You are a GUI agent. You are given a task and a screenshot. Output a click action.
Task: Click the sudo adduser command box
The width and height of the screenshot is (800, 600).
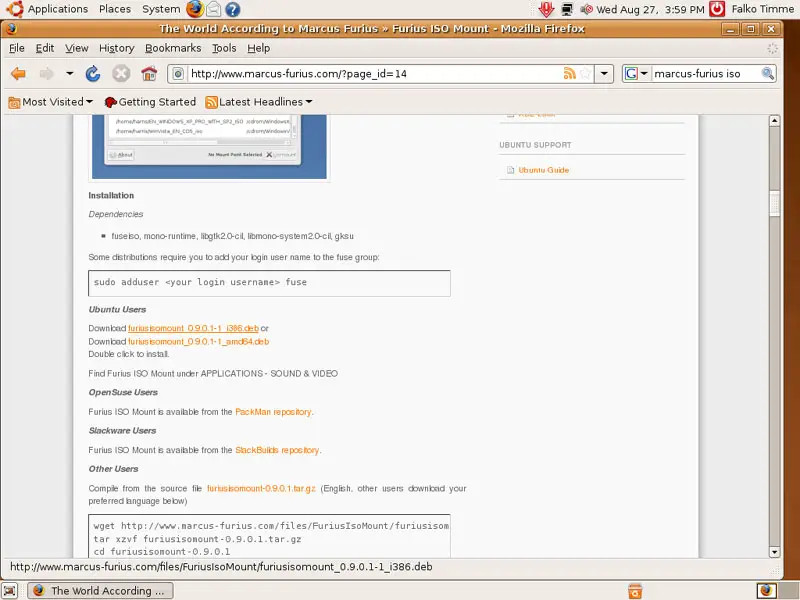tap(269, 283)
